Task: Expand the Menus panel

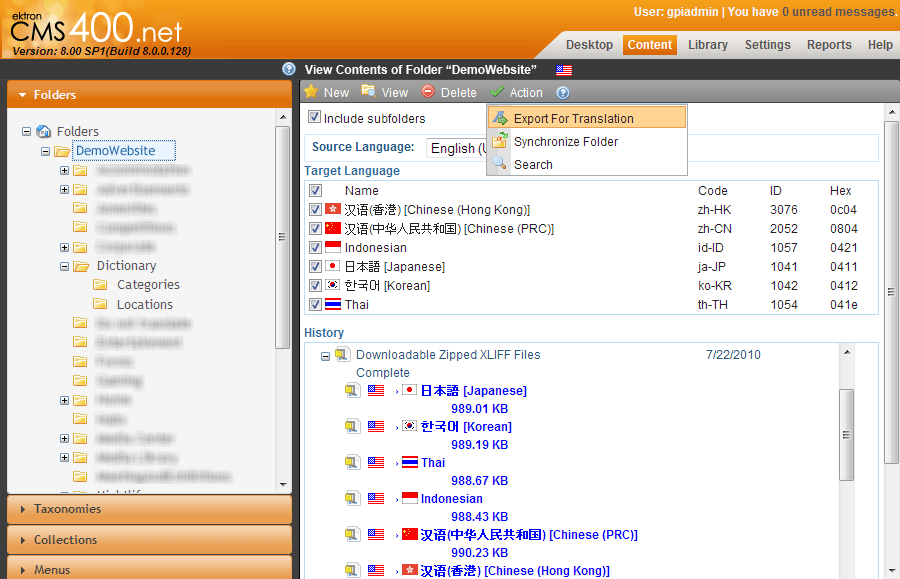Action: coord(149,569)
